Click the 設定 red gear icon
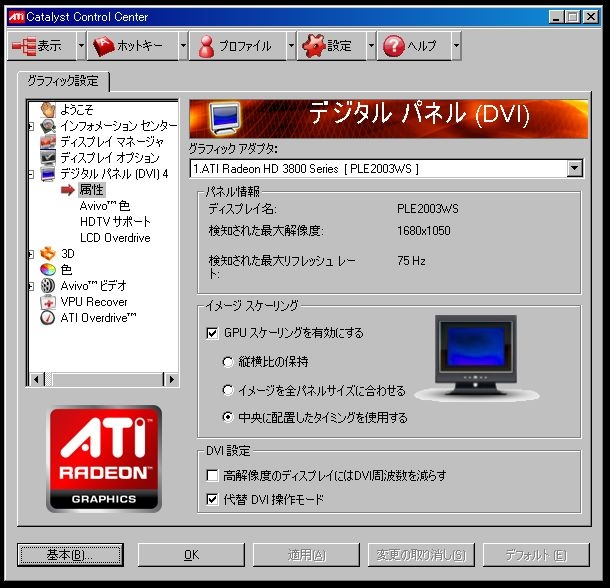 click(314, 46)
